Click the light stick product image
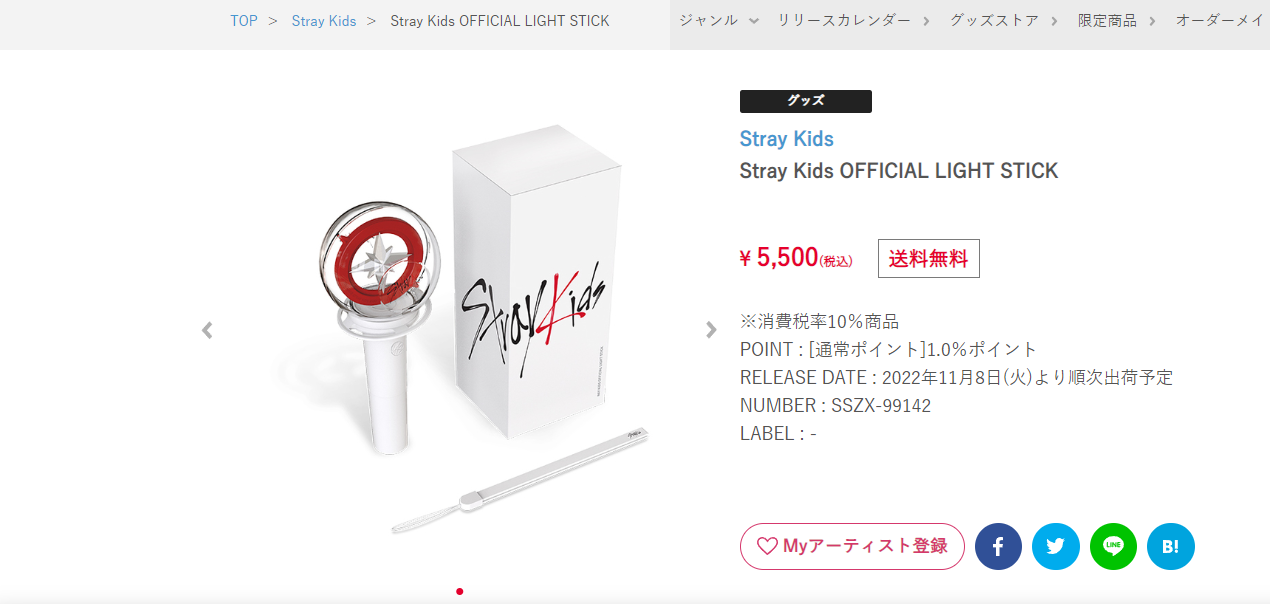 click(459, 330)
